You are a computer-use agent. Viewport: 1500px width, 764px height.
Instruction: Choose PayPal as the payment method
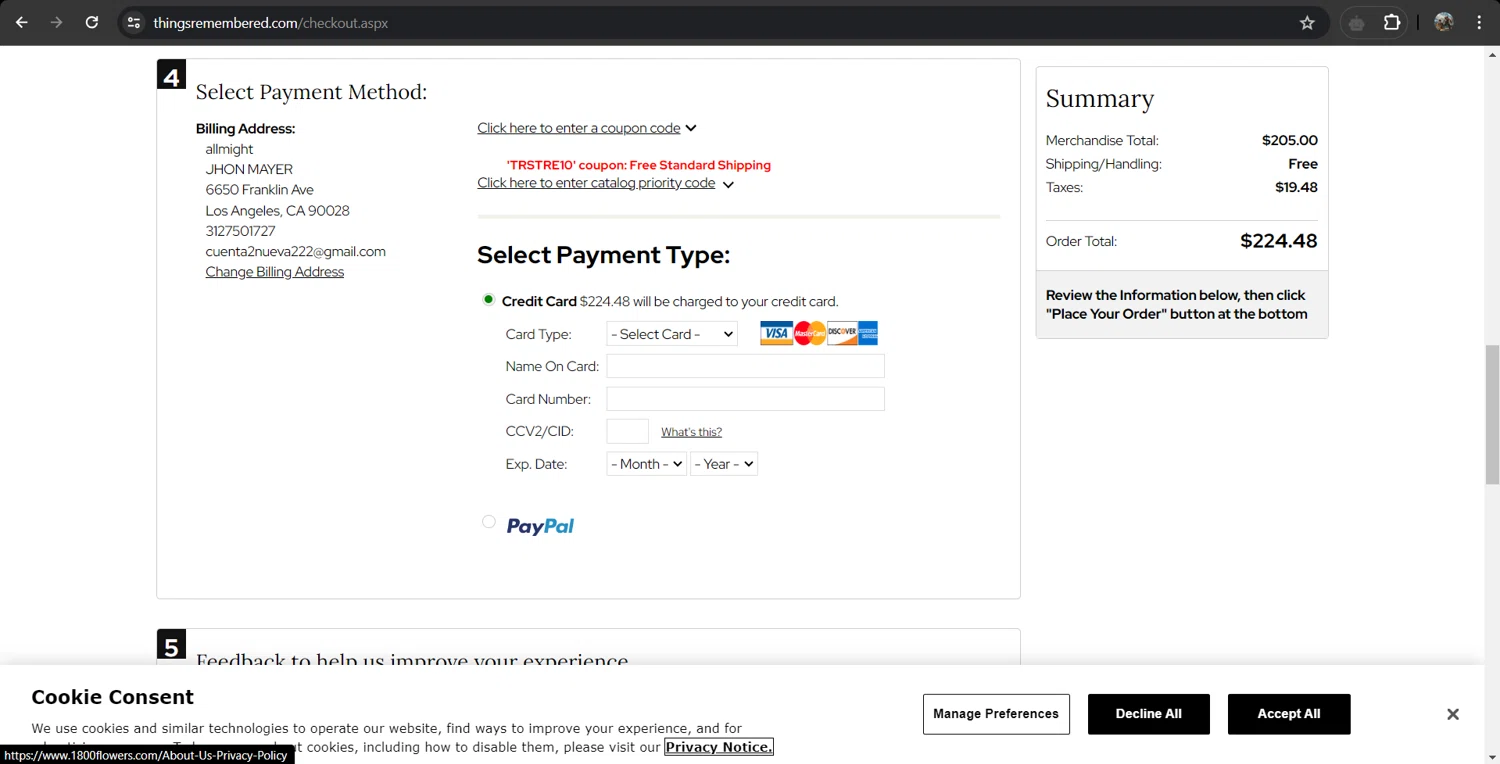488,522
